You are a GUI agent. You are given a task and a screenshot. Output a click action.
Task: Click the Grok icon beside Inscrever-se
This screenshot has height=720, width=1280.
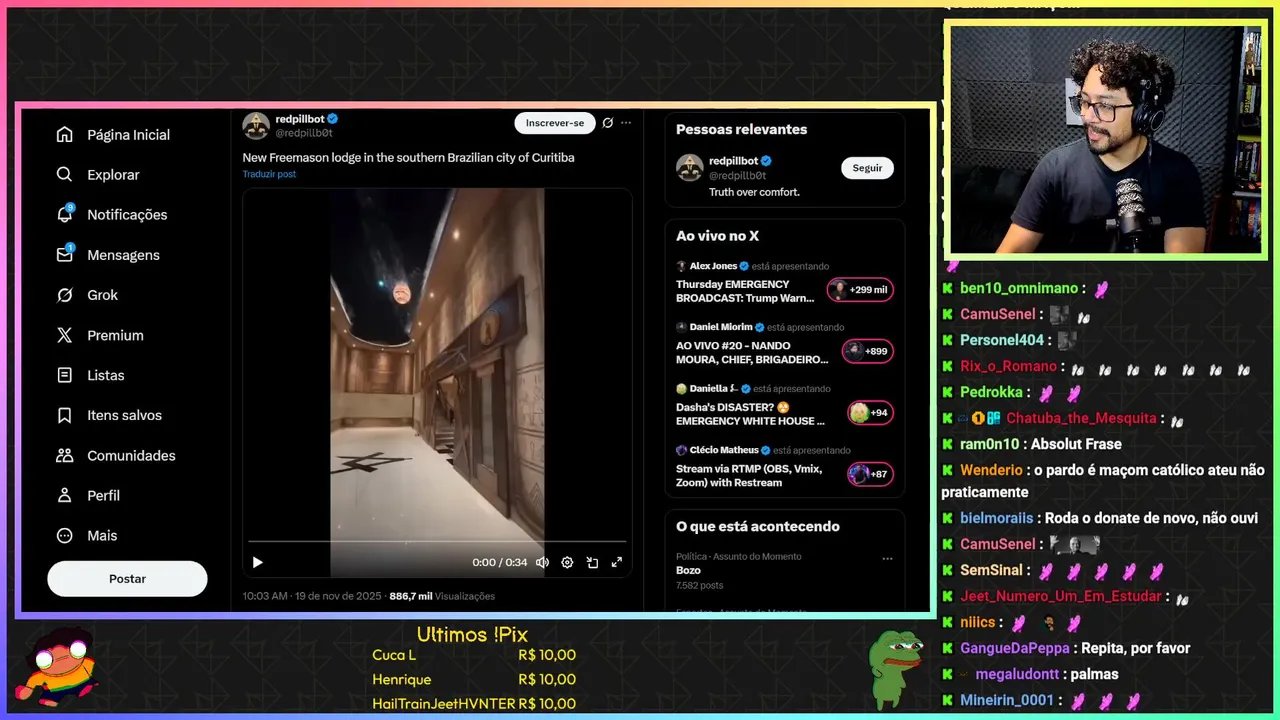click(607, 123)
